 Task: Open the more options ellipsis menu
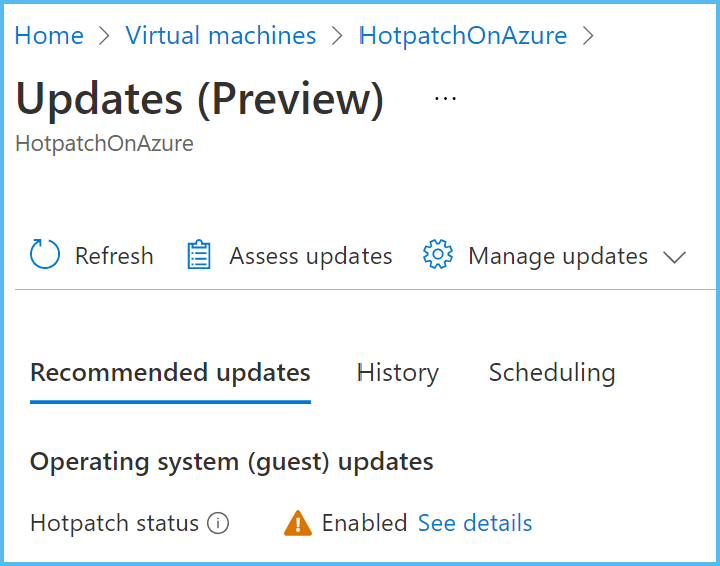click(x=445, y=99)
